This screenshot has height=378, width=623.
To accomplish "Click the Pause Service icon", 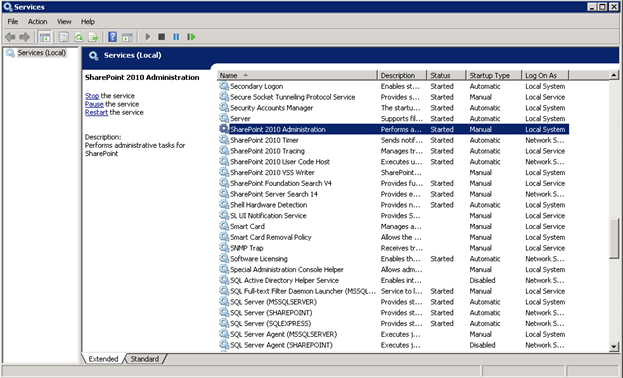I will 176,37.
